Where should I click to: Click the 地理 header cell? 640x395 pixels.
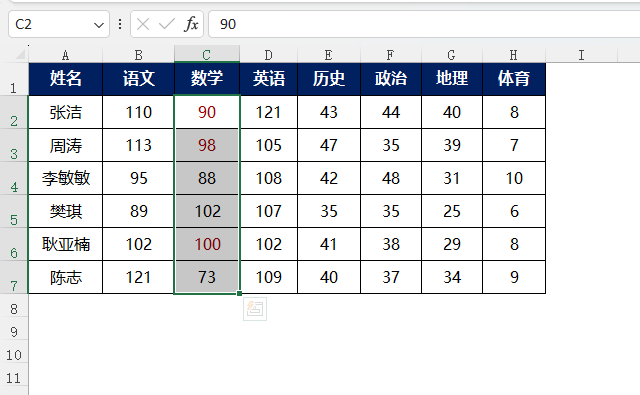tap(452, 79)
